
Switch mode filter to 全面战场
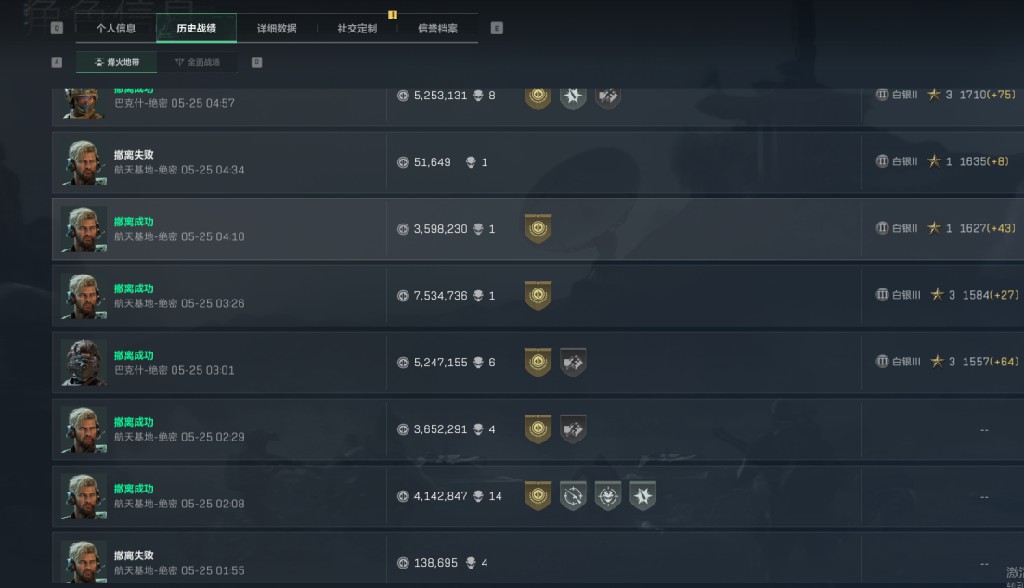(197, 62)
